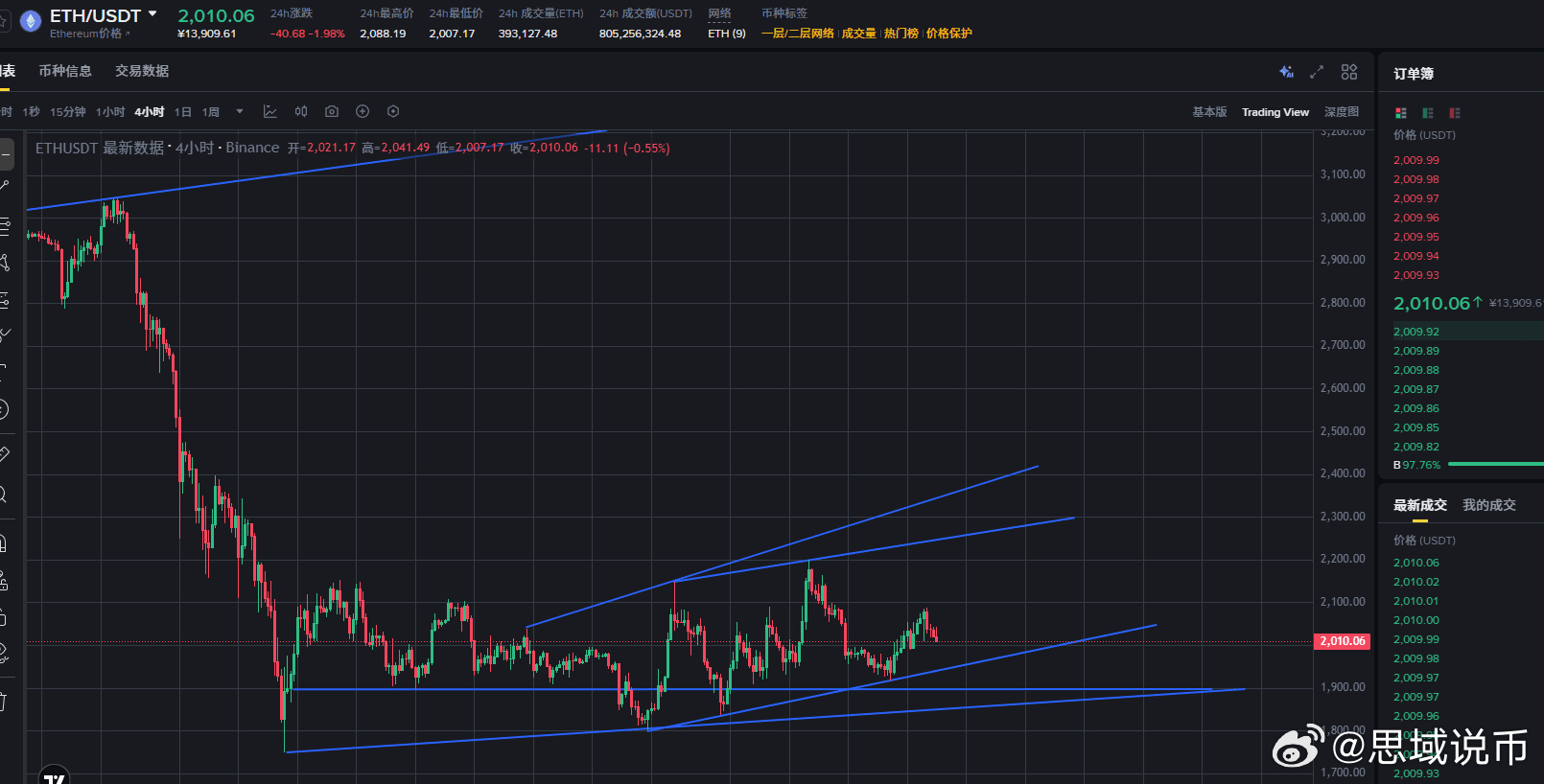Click the buy ratio bar B 97.76%

point(1468,465)
